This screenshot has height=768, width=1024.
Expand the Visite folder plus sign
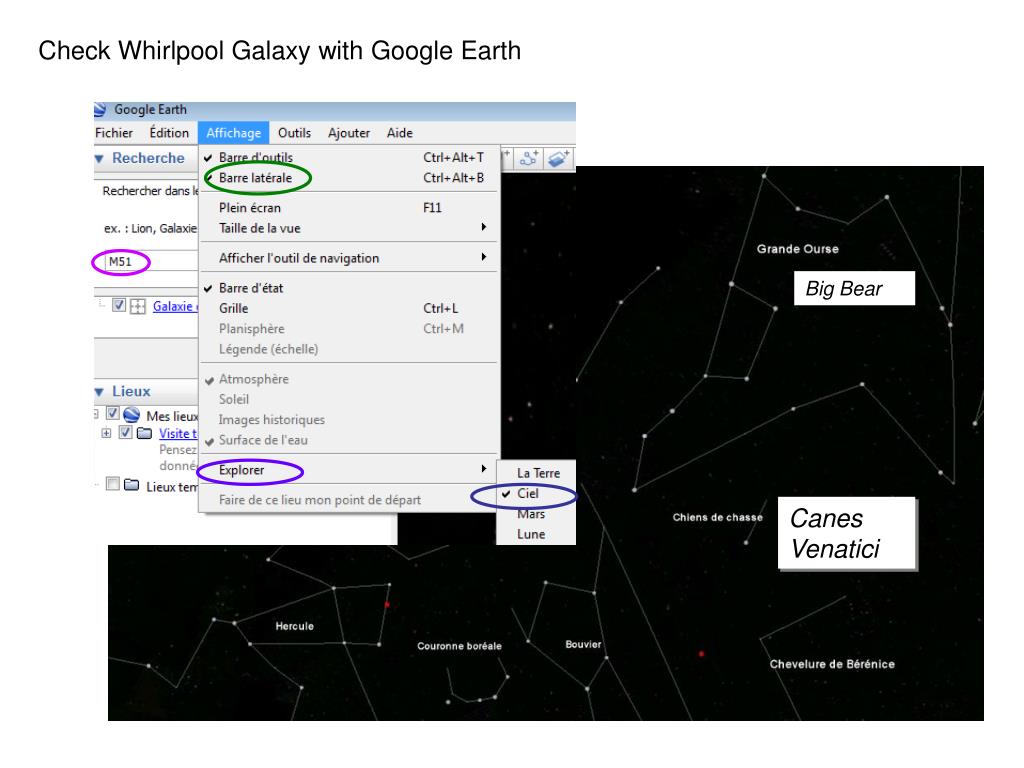[106, 433]
